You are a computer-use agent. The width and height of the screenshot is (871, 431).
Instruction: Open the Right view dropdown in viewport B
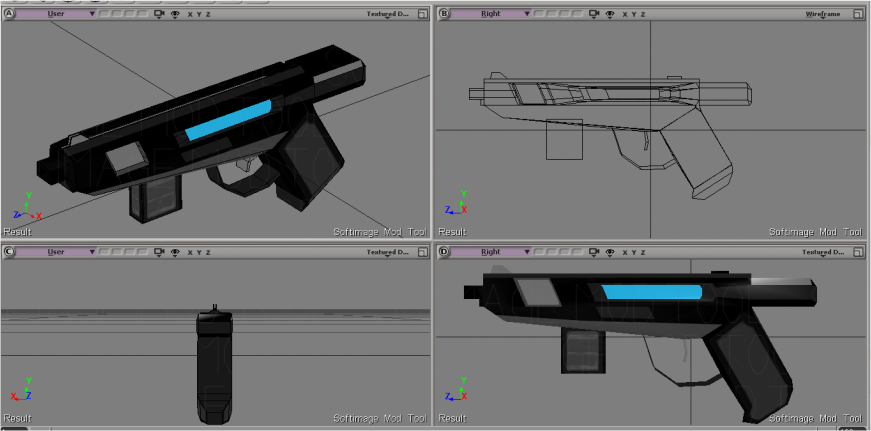(x=490, y=13)
